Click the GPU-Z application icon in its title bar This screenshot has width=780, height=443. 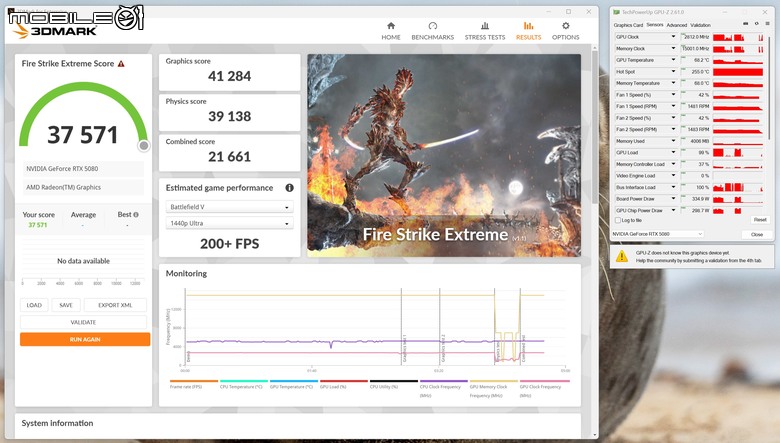616,12
